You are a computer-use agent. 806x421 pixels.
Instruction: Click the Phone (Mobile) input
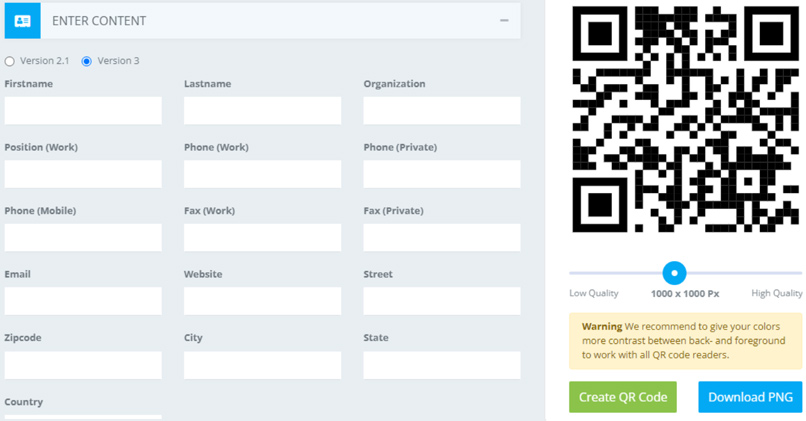click(83, 237)
